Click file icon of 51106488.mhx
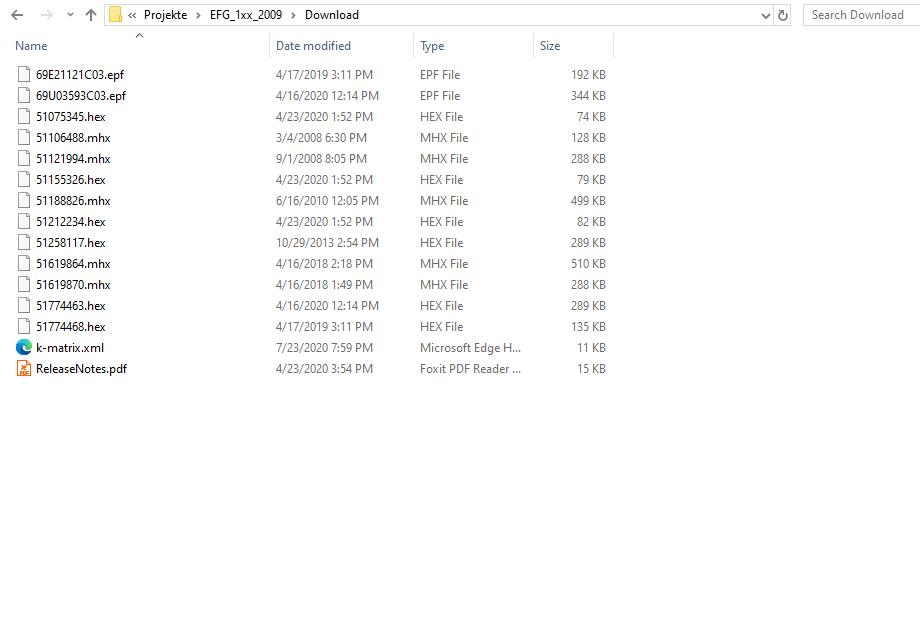 23,137
